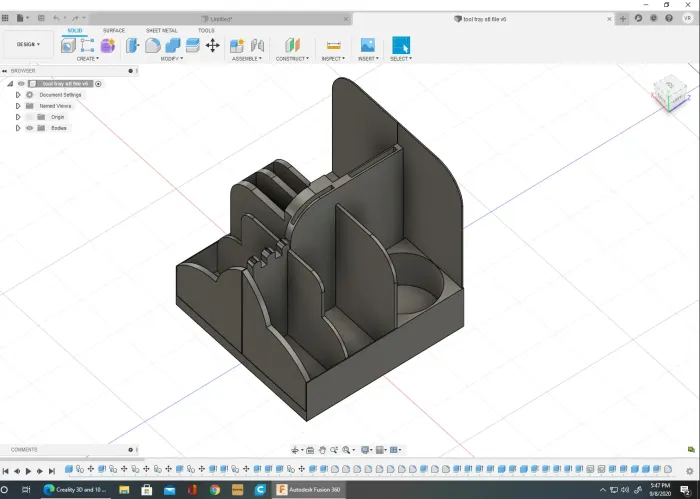
Task: Switch to the SHEET METAL tab
Action: pyautogui.click(x=162, y=30)
